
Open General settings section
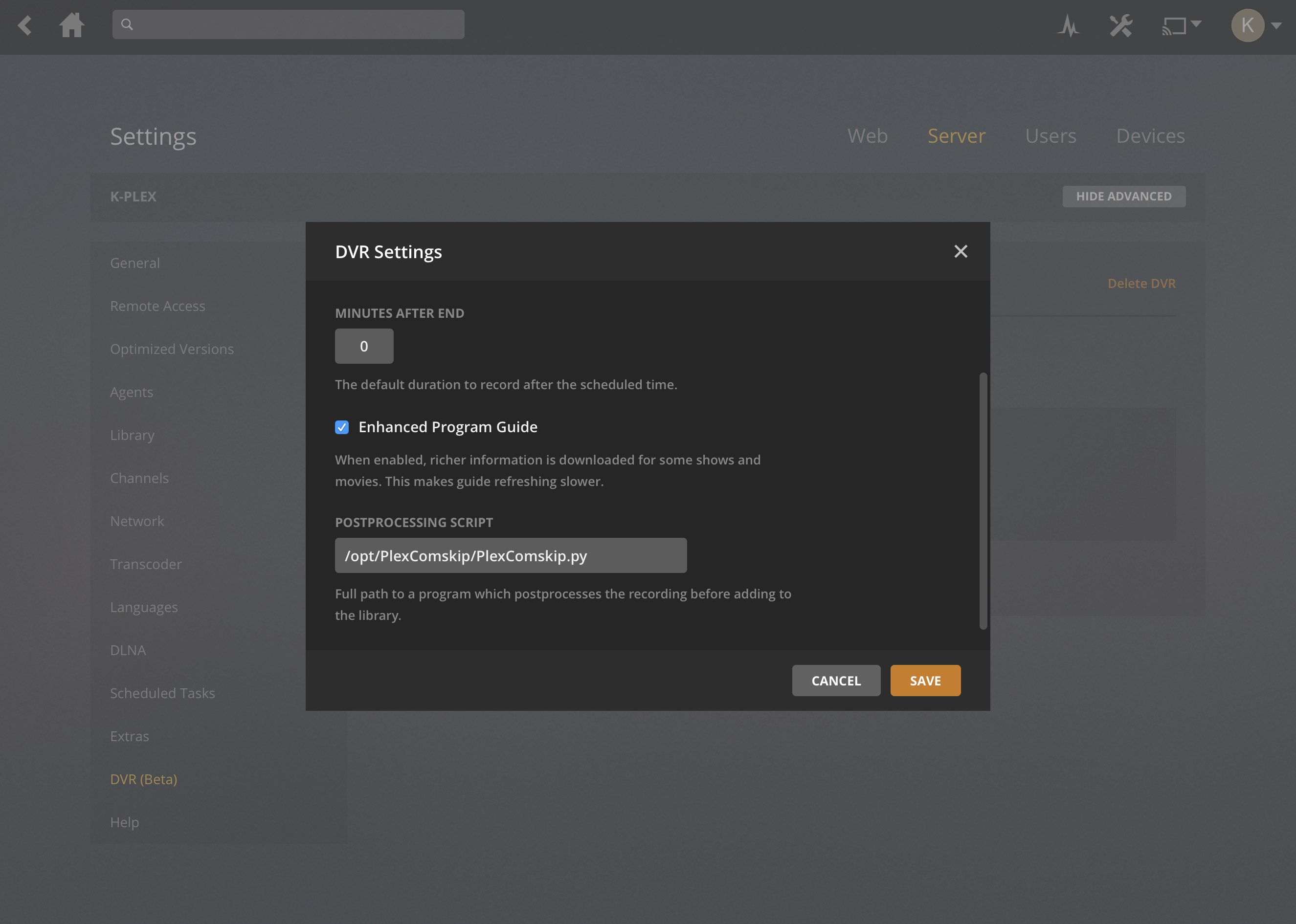pos(135,263)
